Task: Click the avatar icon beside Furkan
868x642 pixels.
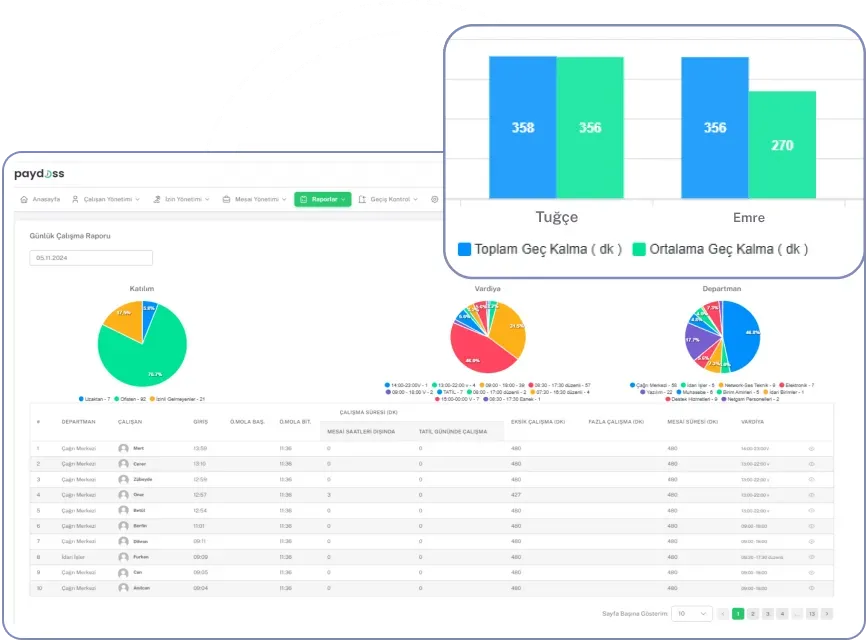Action: [x=123, y=557]
